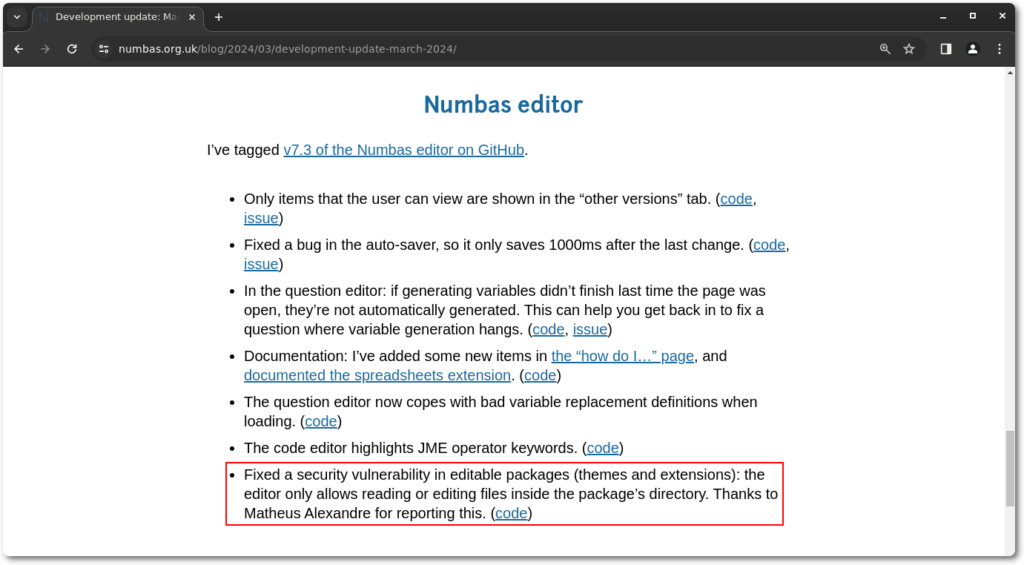The image size is (1024, 565).
Task: Open a new tab with plus button
Action: [219, 17]
